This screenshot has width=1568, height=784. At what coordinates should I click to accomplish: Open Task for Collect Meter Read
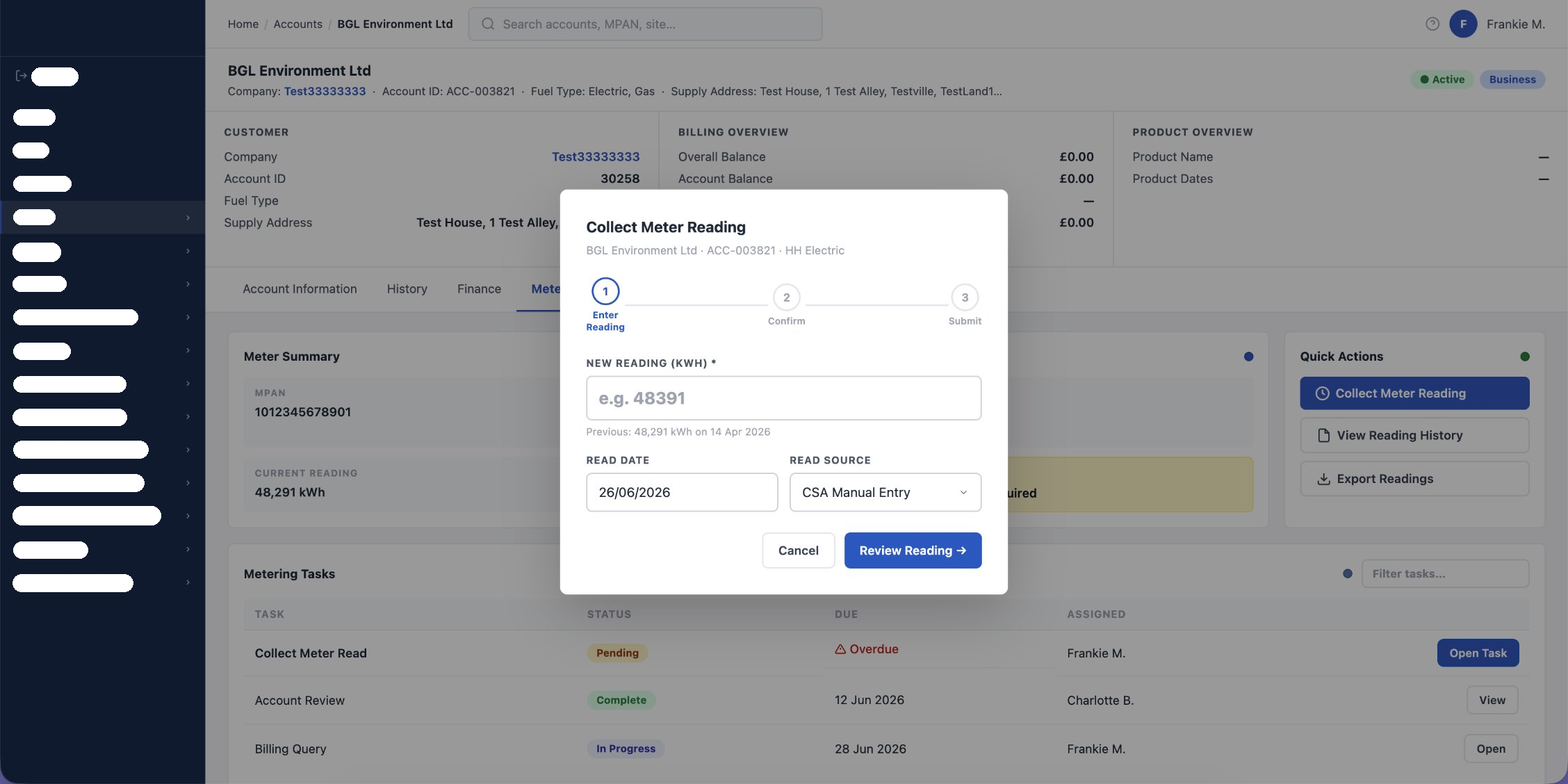tap(1478, 653)
